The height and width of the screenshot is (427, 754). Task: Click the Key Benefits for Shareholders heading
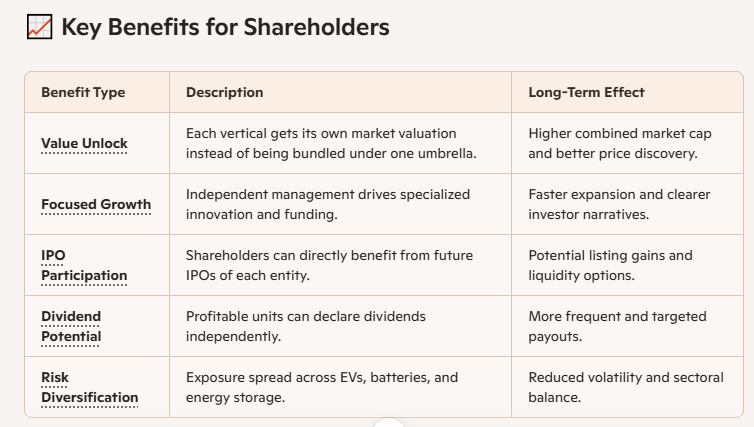pos(226,26)
